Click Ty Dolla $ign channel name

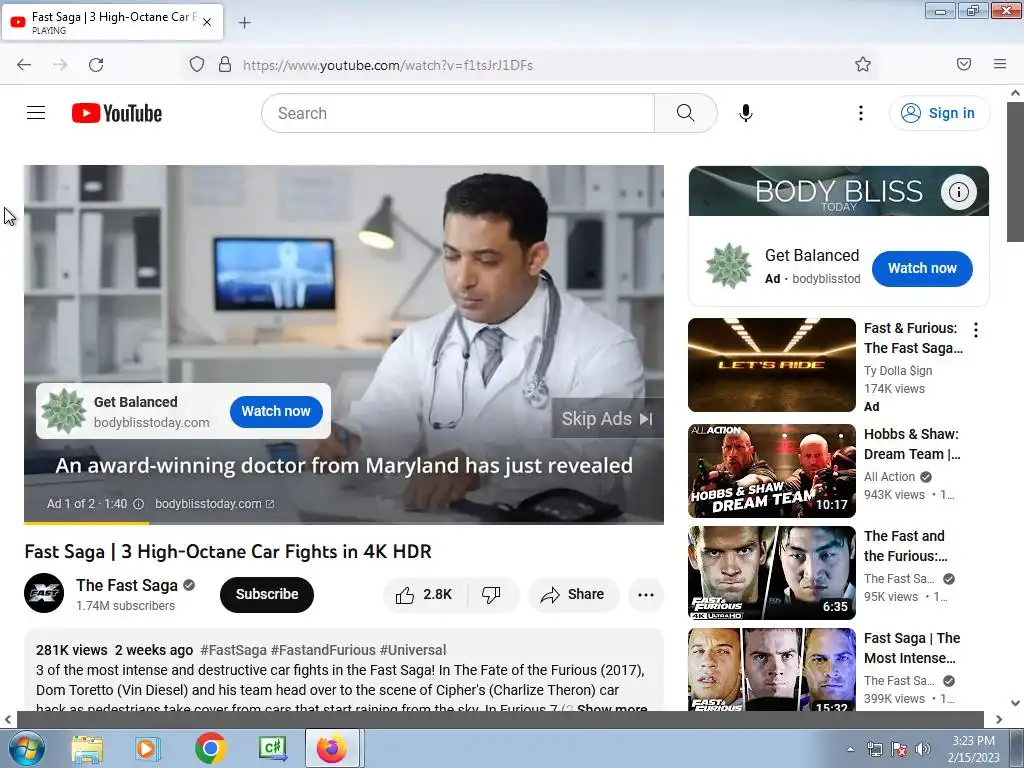[898, 371]
